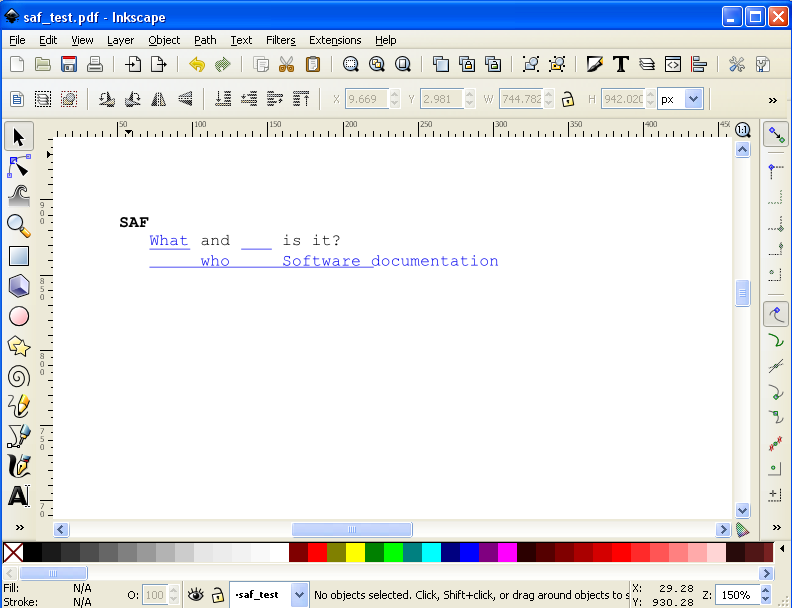Activate the Spiral tool

(x=19, y=376)
